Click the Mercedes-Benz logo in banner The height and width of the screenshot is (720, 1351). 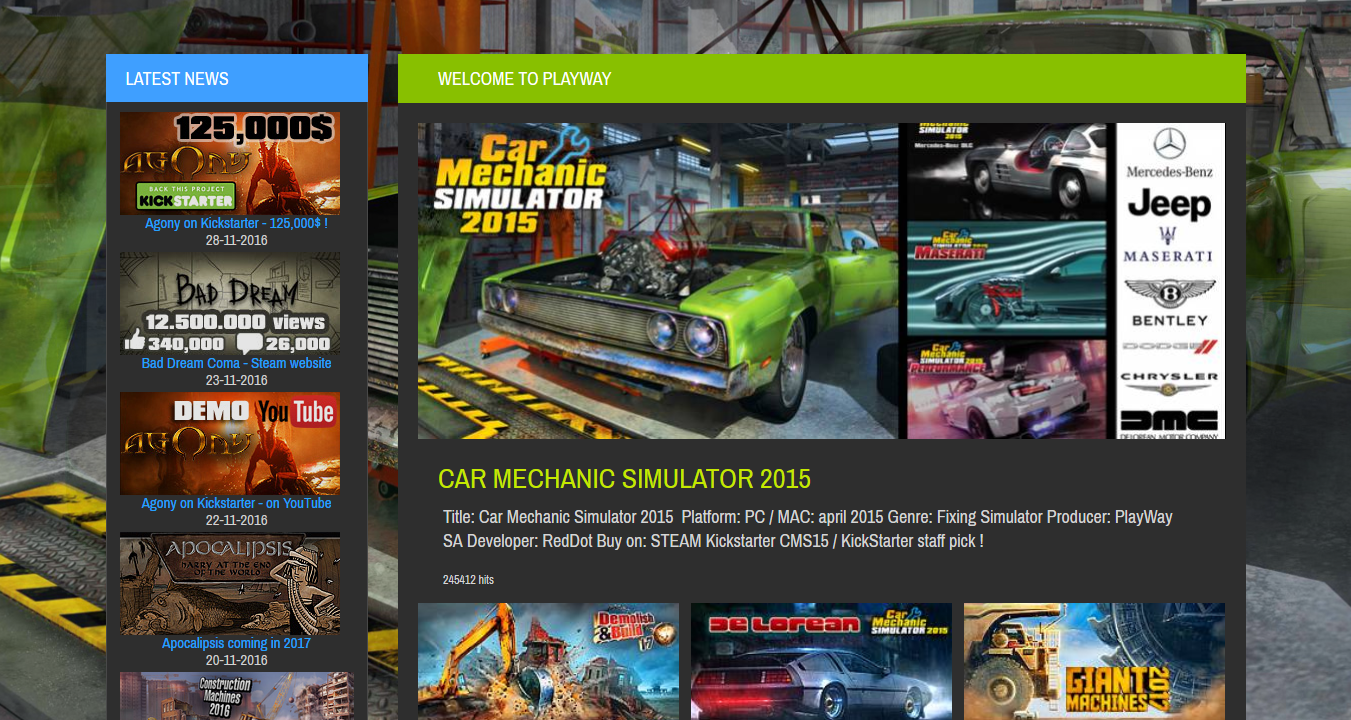pos(1169,153)
